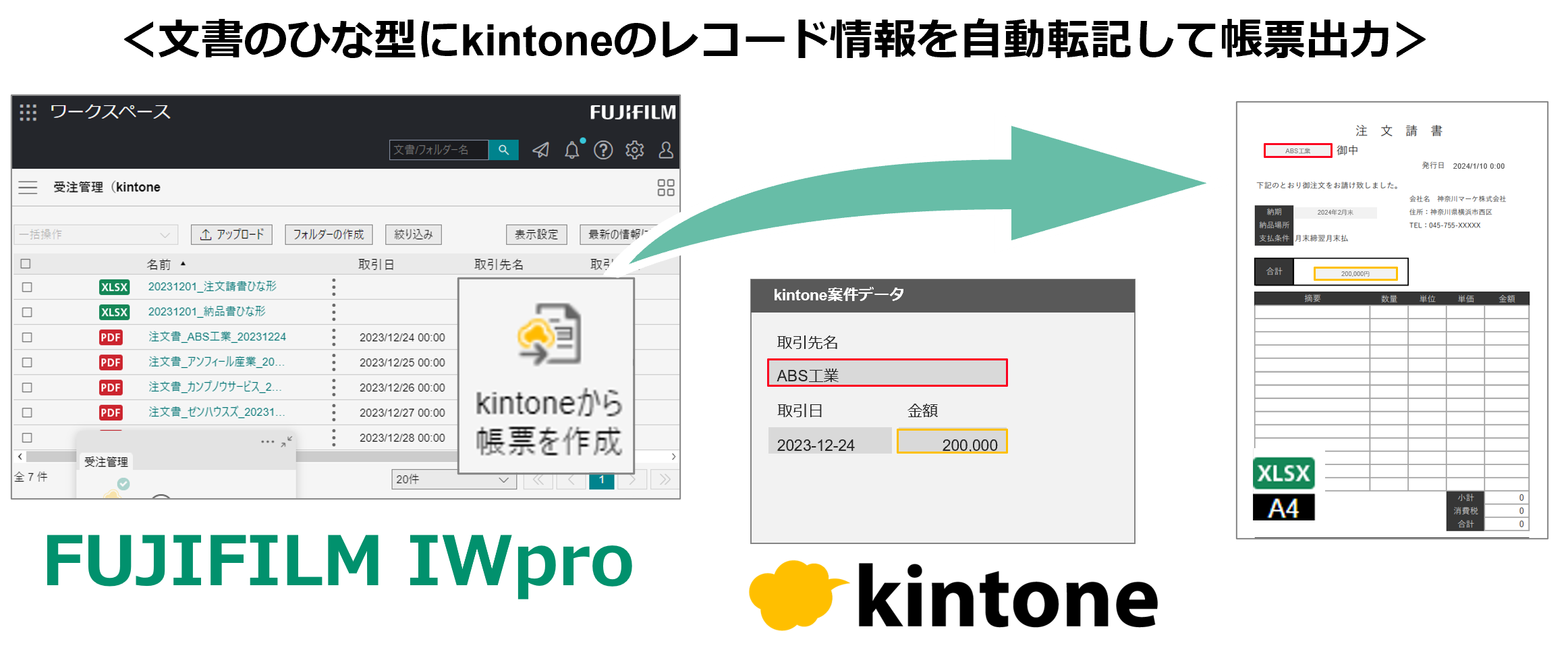Screen dimensions: 1568x650
Task: Click the アップロード button
Action: tap(231, 234)
